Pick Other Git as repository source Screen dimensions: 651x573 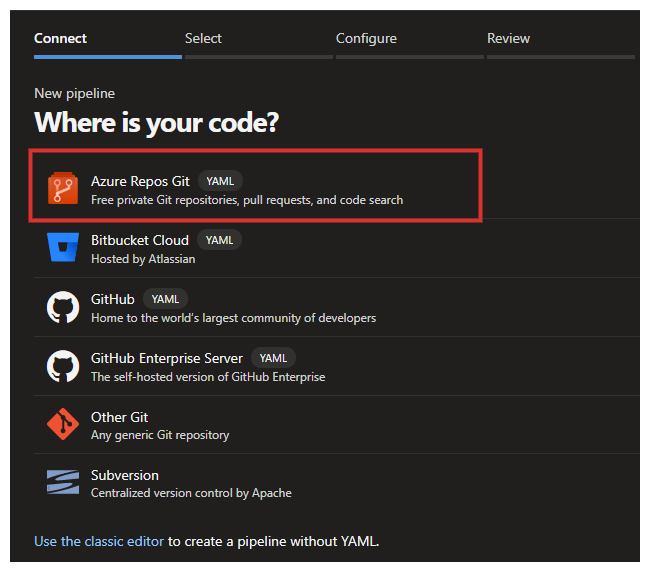click(x=337, y=425)
